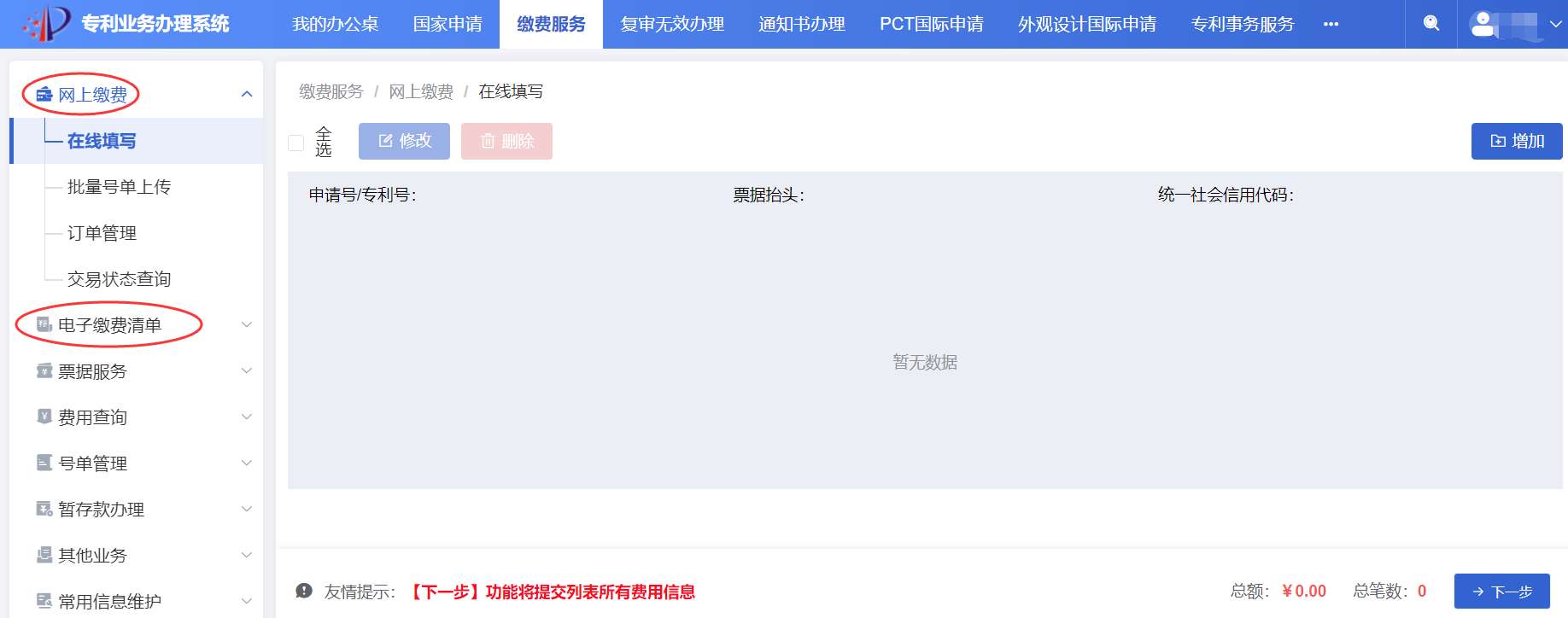This screenshot has width=1568, height=618.
Task: Expand 其他业务 with its chevron
Action: click(x=247, y=555)
